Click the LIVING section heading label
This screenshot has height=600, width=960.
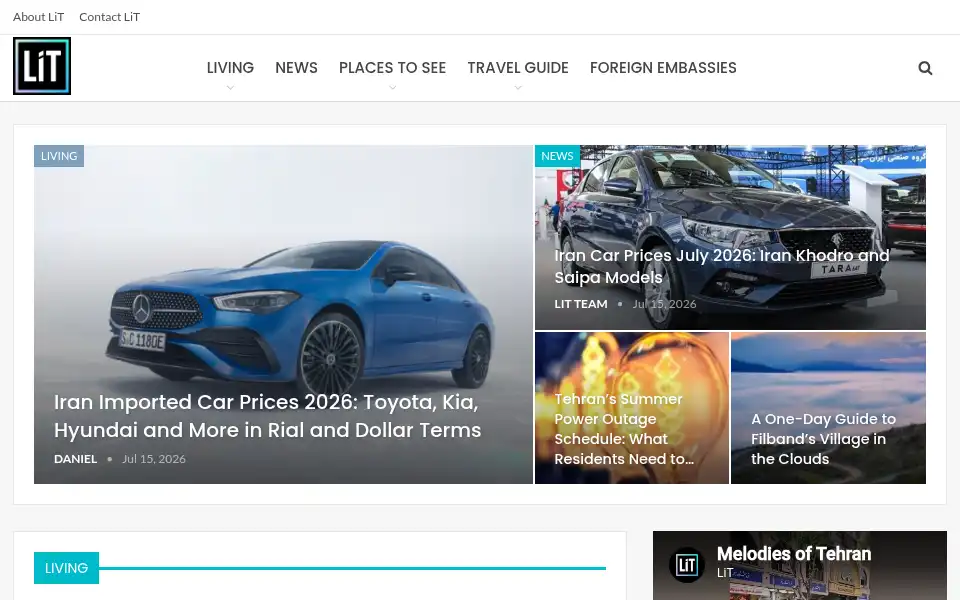[66, 568]
